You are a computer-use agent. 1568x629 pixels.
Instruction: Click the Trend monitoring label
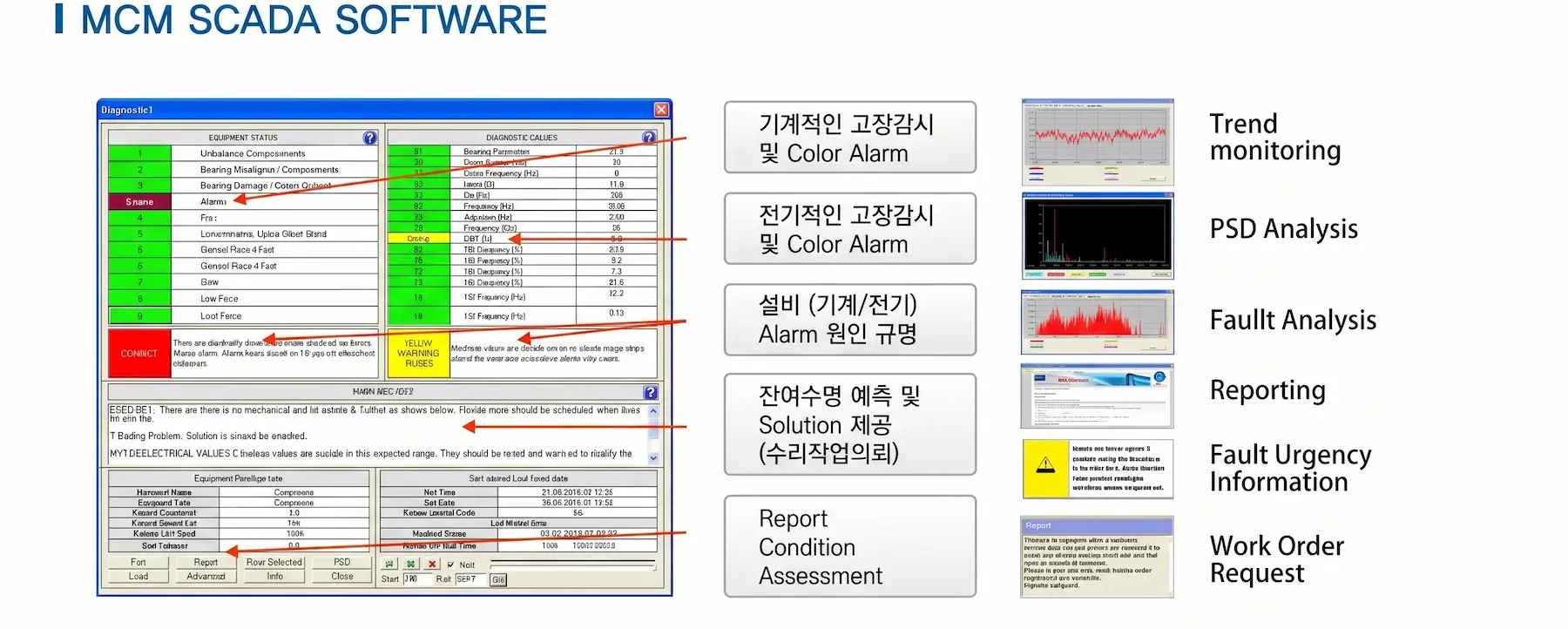click(1275, 138)
